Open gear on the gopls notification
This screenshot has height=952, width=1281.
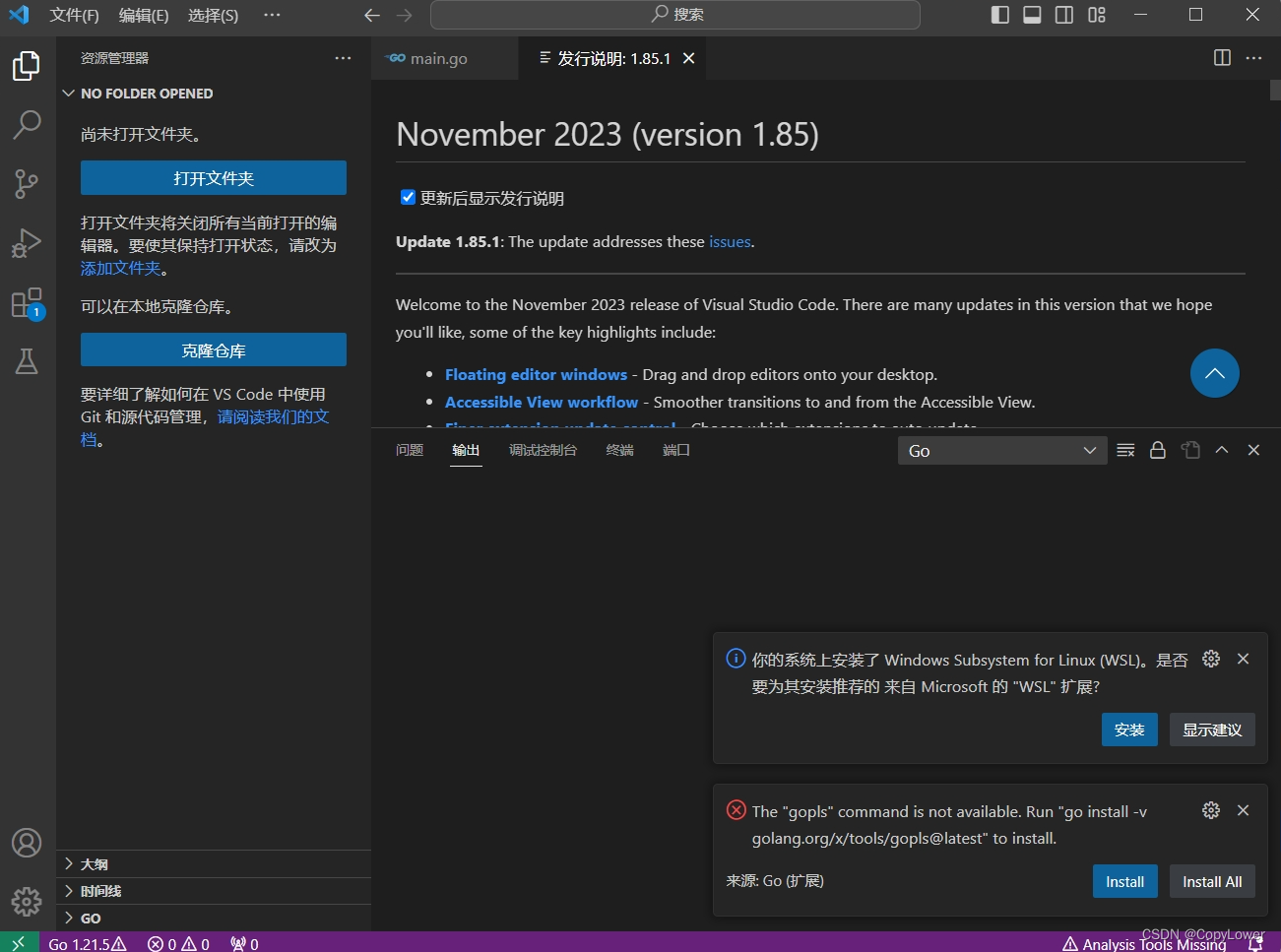tap(1211, 810)
